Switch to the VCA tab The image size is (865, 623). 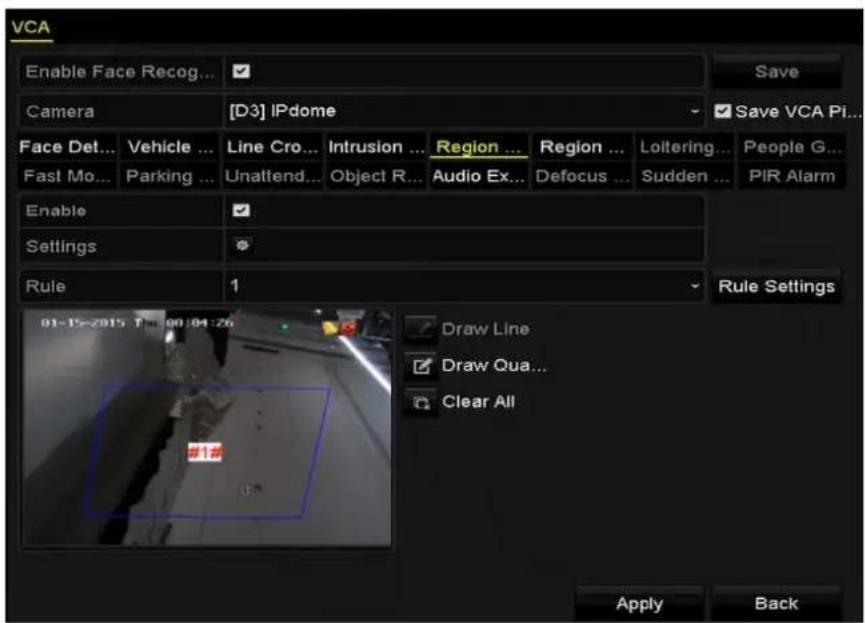coord(31,27)
